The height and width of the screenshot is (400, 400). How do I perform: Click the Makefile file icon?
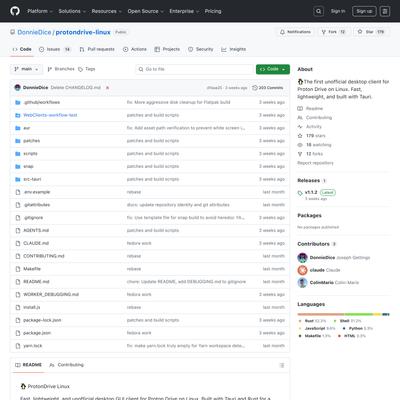click(x=18, y=269)
